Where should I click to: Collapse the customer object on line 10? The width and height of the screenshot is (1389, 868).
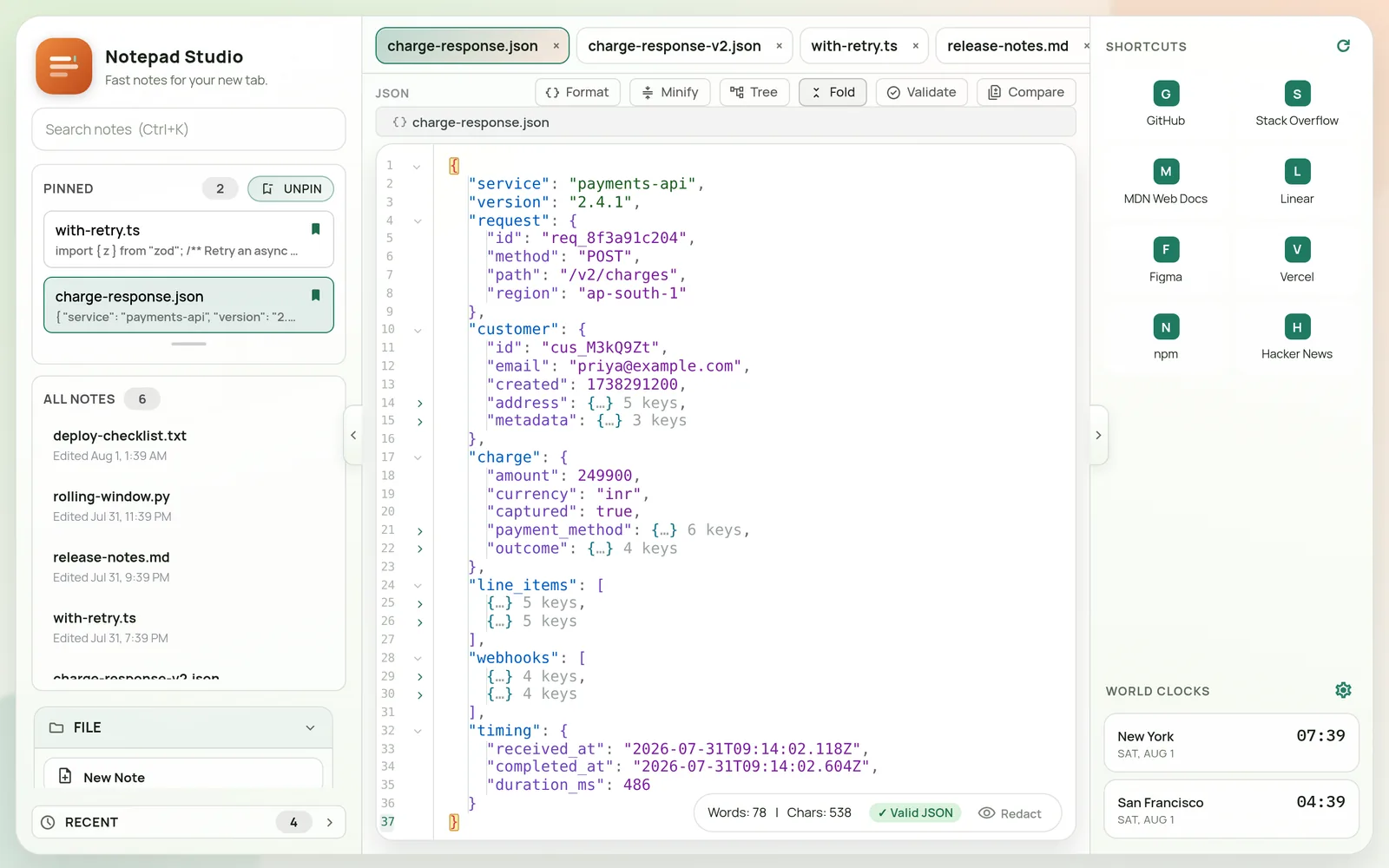click(x=418, y=331)
